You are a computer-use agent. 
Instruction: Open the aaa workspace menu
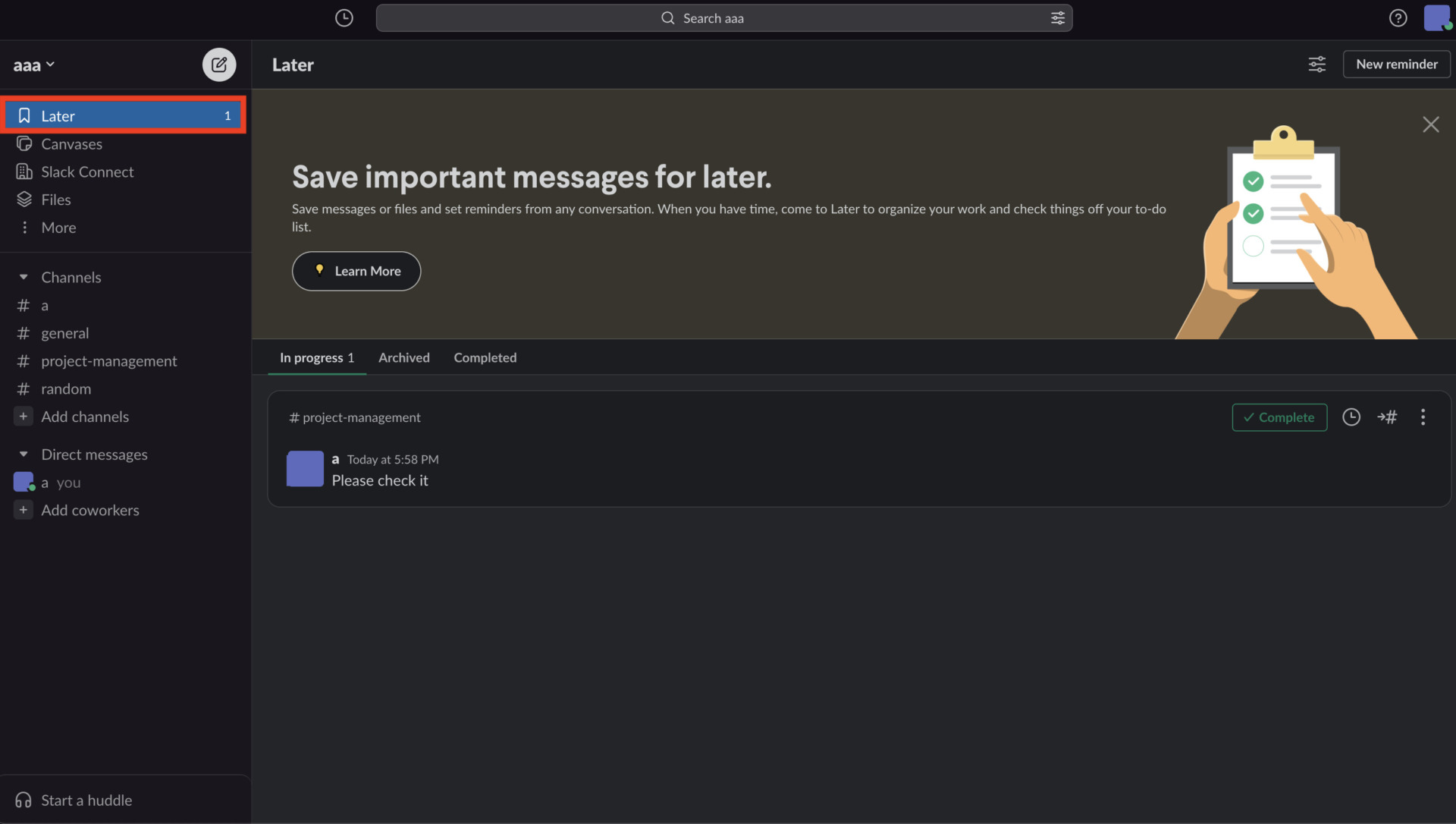[x=33, y=64]
